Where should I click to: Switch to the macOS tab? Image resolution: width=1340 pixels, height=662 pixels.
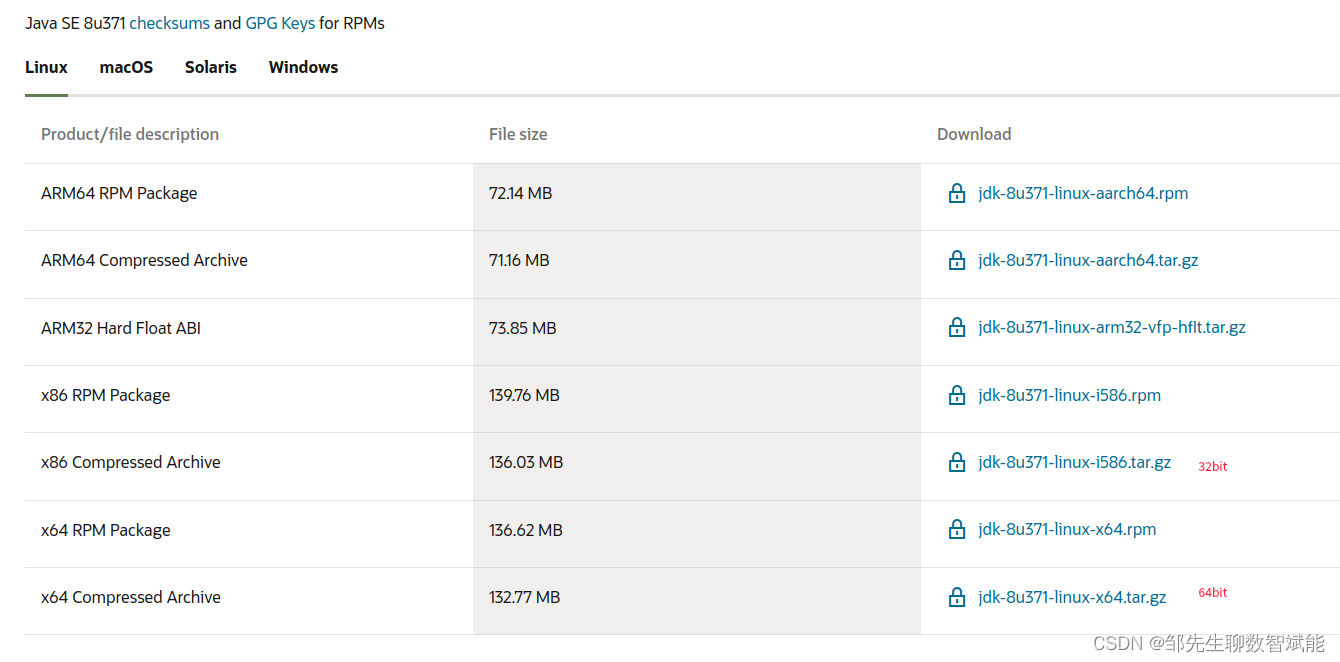tap(126, 67)
